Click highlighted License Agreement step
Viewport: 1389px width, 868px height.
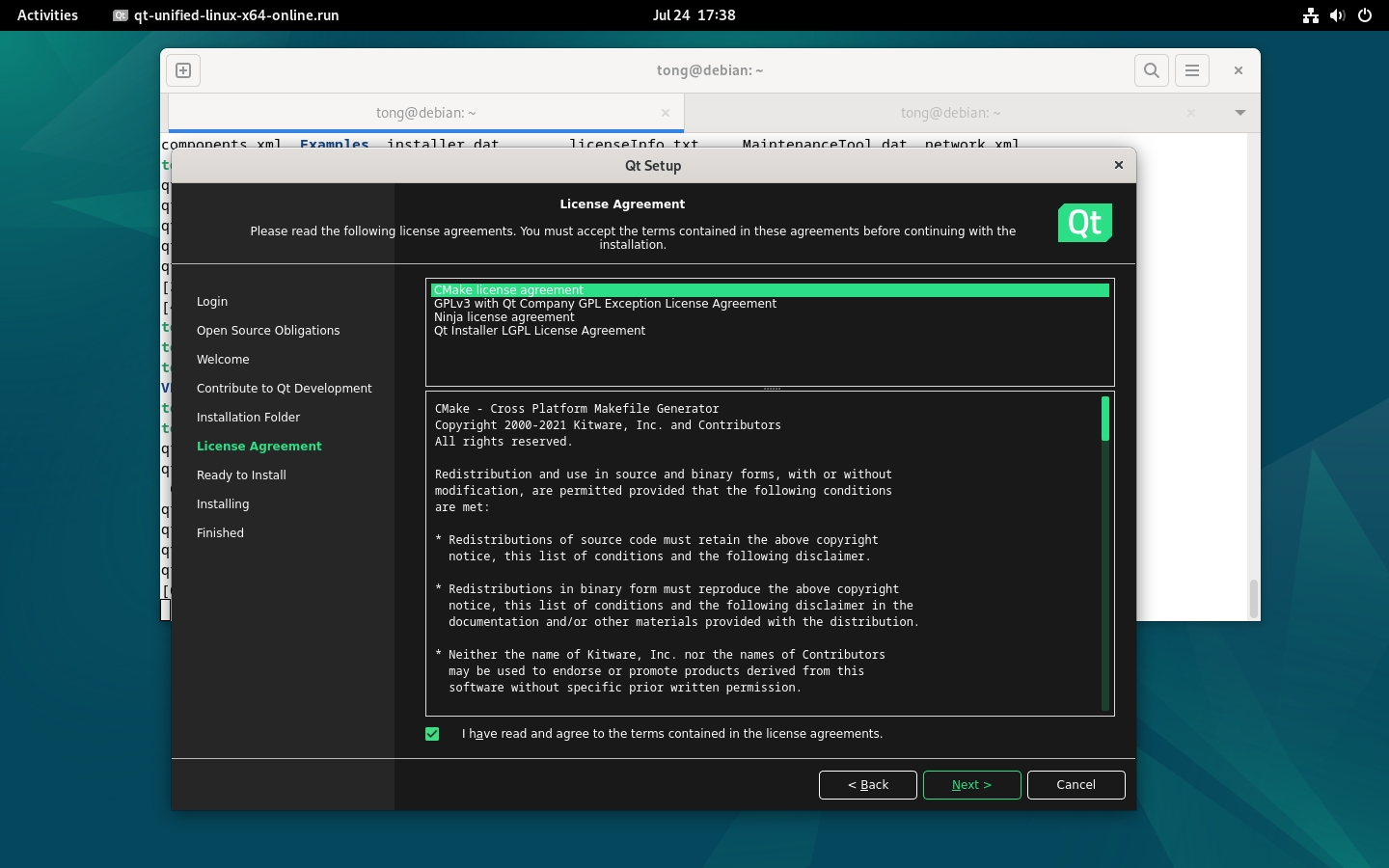click(259, 447)
